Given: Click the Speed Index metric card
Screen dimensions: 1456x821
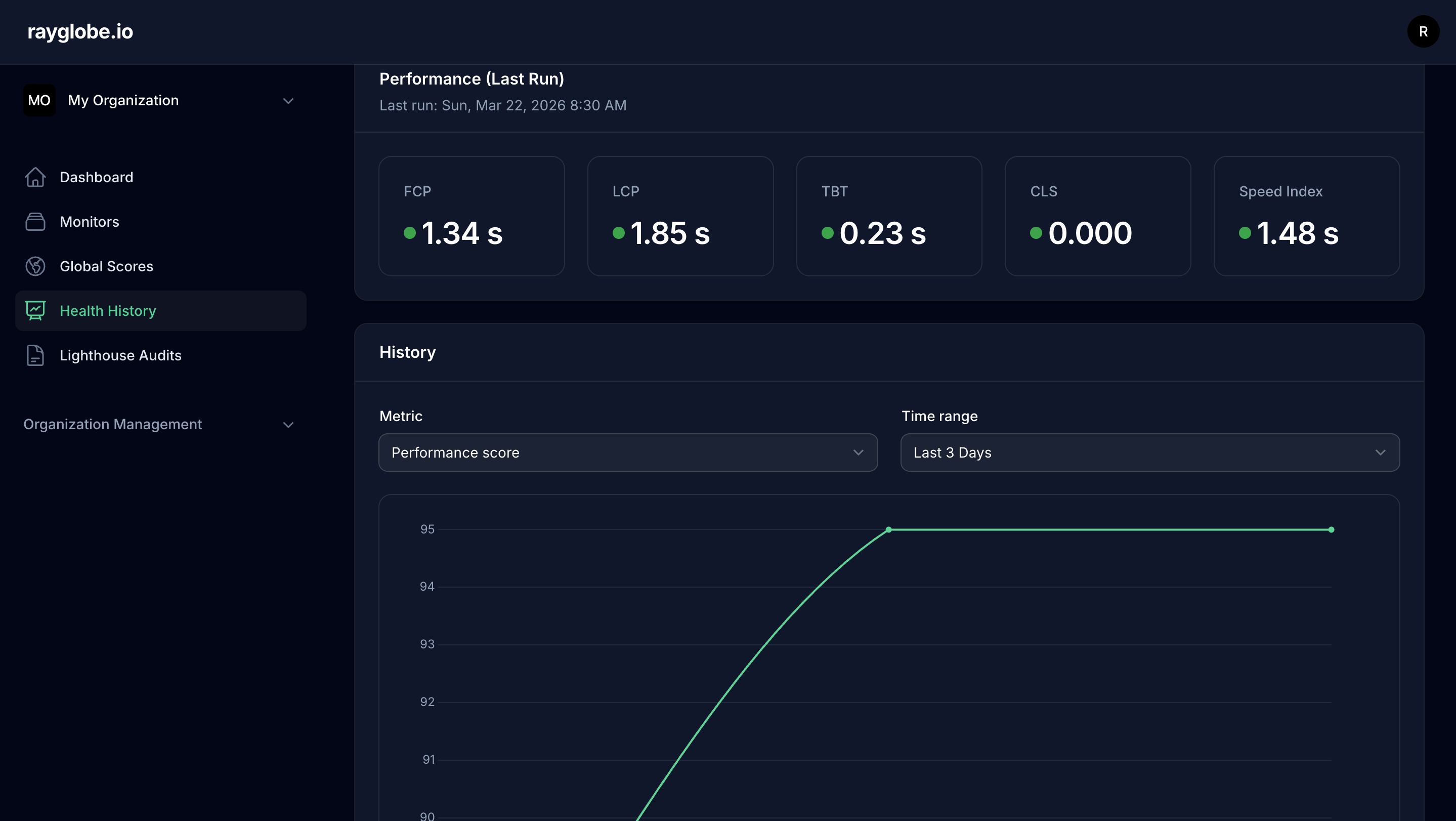Looking at the screenshot, I should [1306, 217].
